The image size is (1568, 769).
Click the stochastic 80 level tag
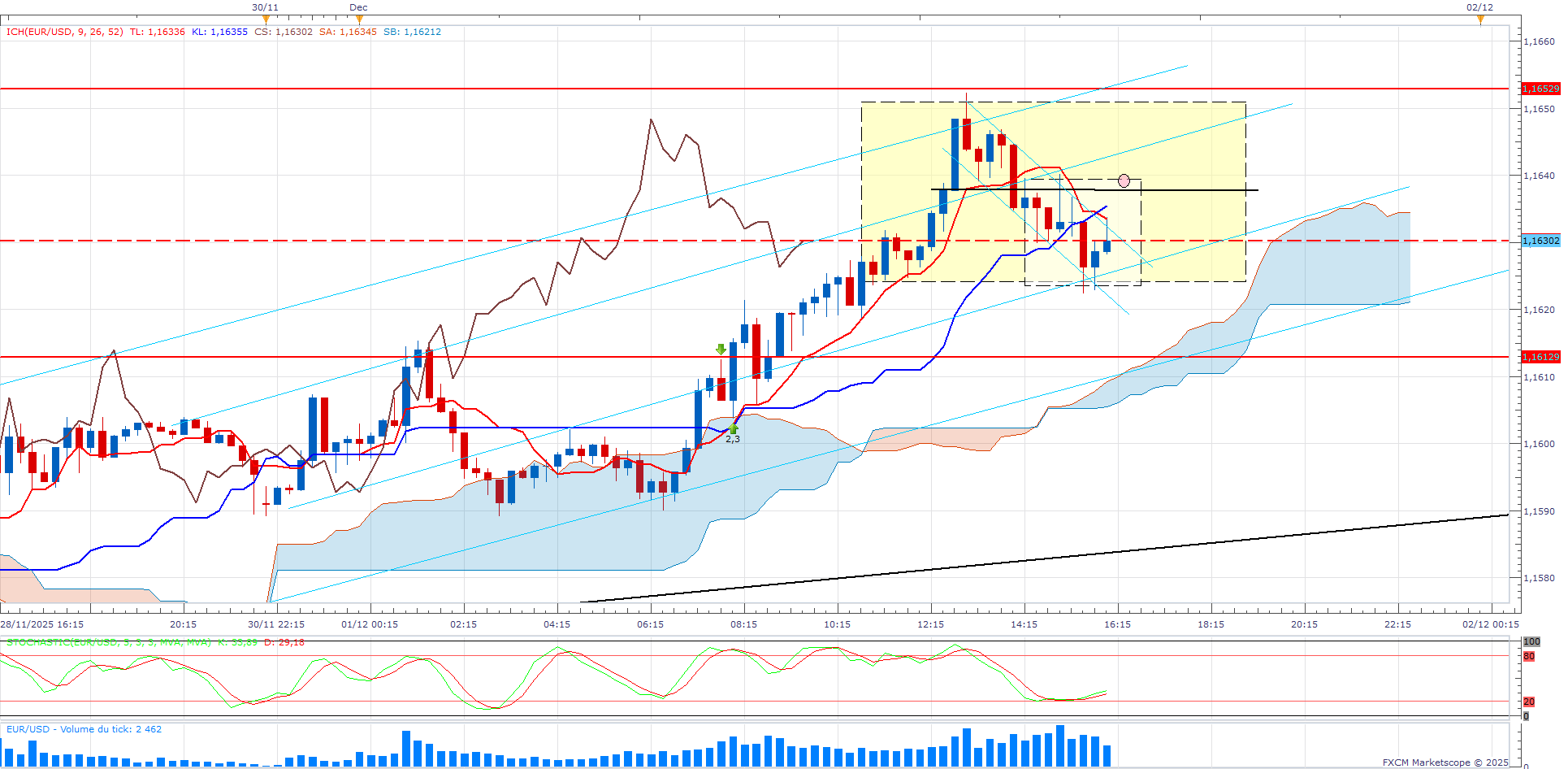[1529, 656]
